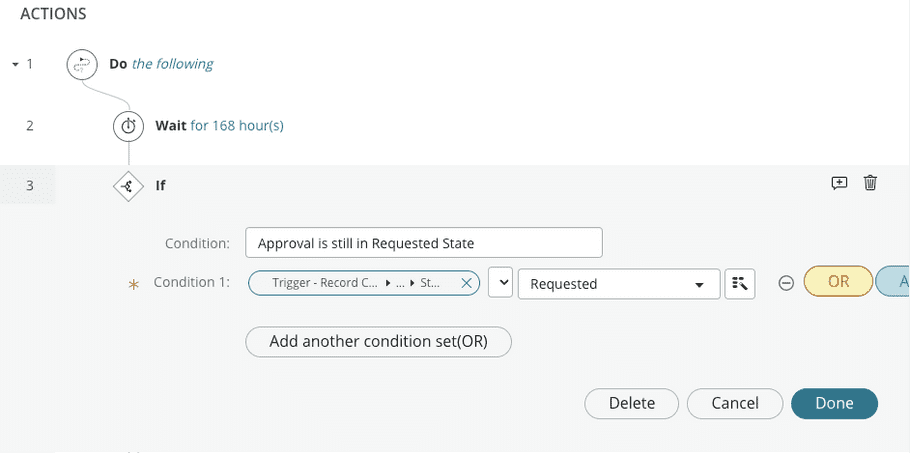The image size is (910, 453).
Task: Remove Condition 1 with the minus icon
Action: [x=786, y=283]
